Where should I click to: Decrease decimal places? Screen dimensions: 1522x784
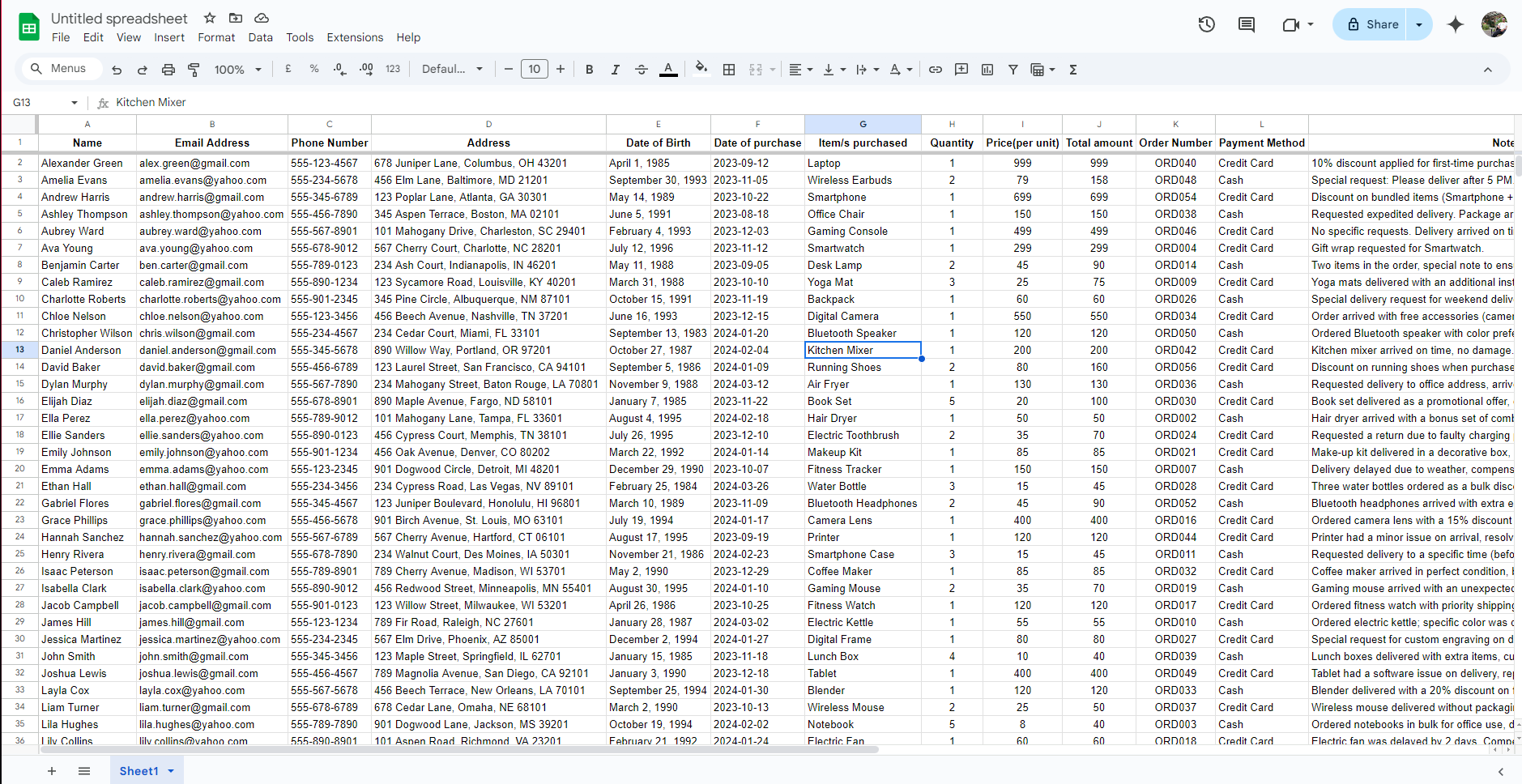point(340,70)
